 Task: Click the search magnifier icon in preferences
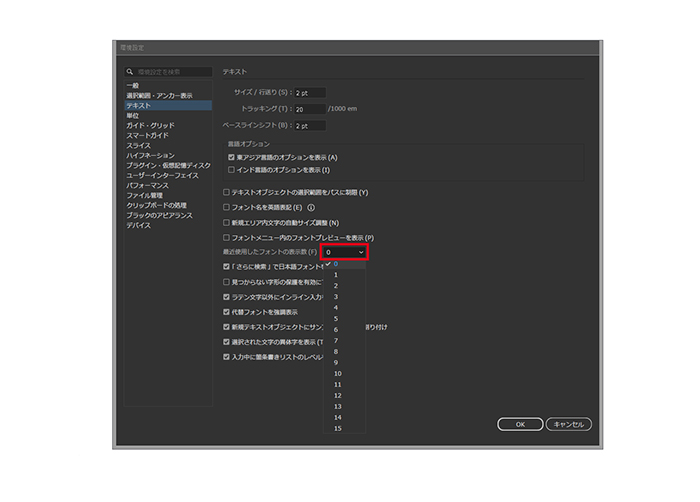tap(130, 73)
